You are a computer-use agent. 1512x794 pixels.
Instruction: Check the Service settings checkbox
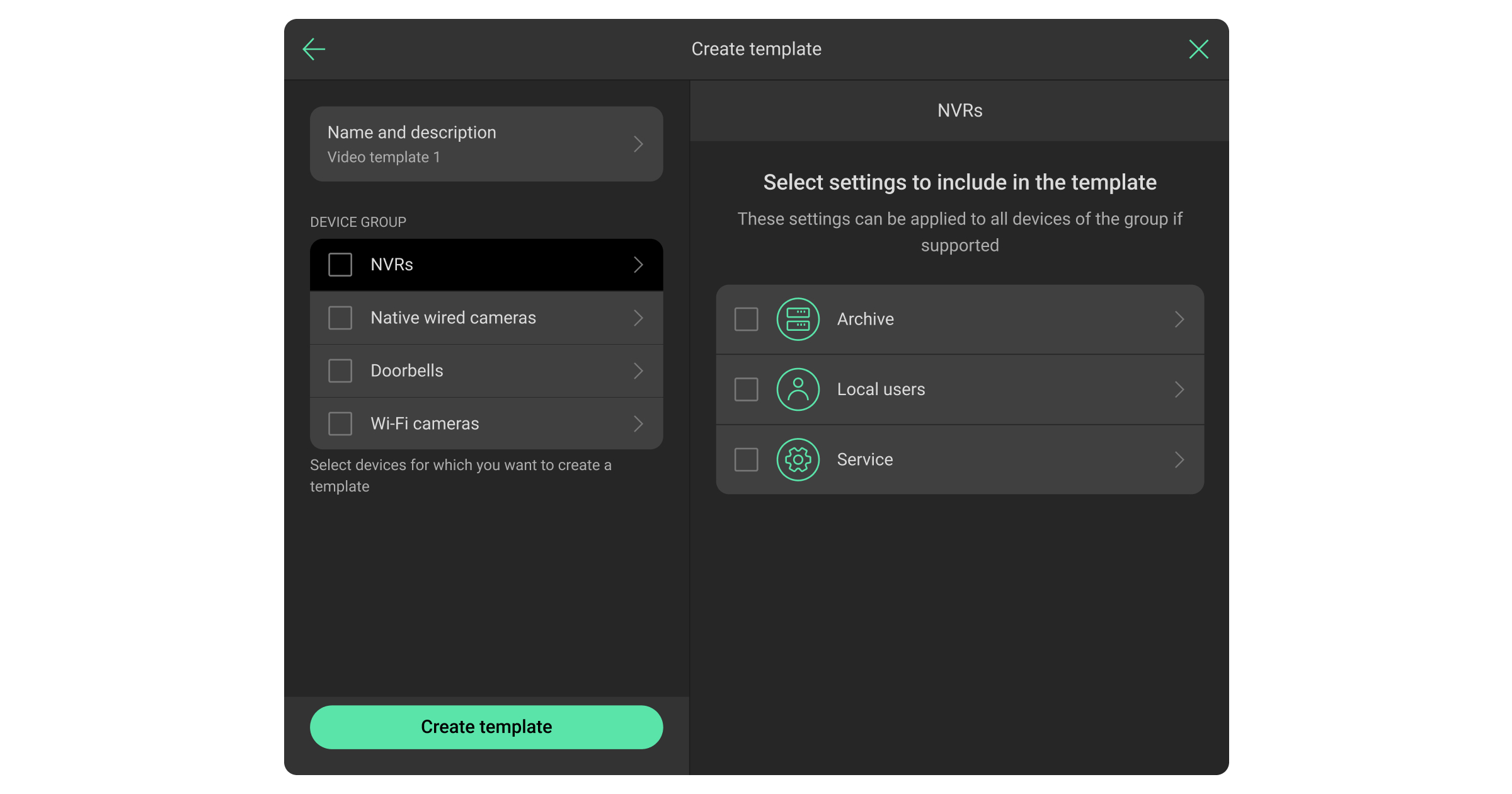pyautogui.click(x=746, y=460)
